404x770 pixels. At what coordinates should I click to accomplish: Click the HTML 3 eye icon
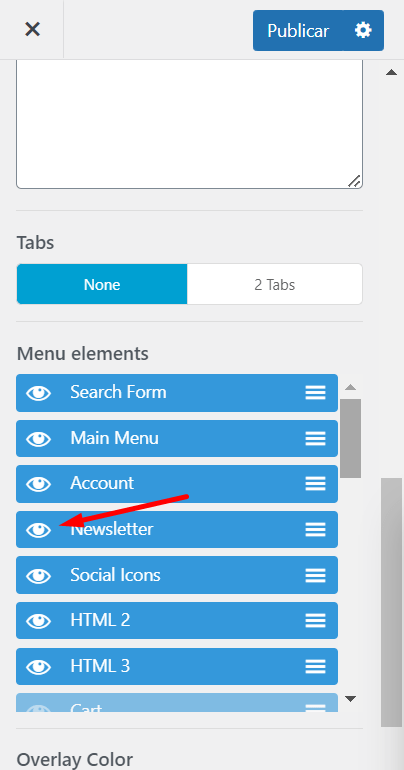pyautogui.click(x=38, y=666)
